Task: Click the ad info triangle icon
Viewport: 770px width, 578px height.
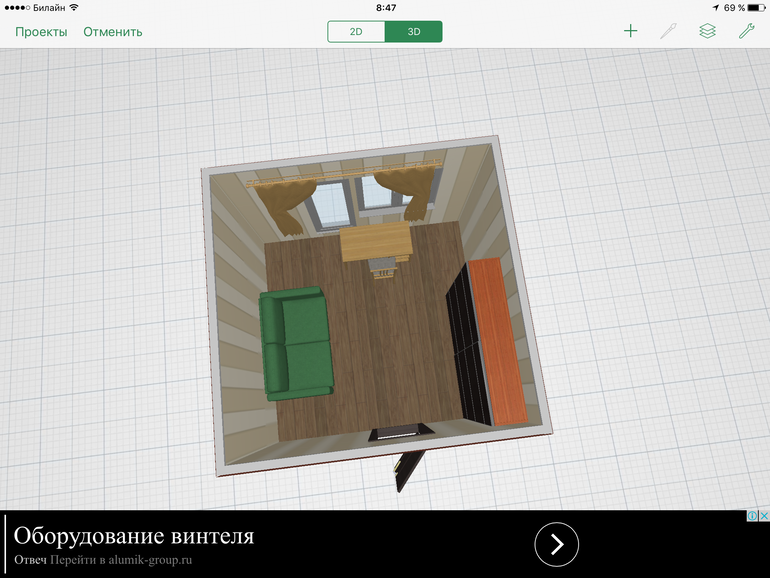Action: pyautogui.click(x=752, y=516)
